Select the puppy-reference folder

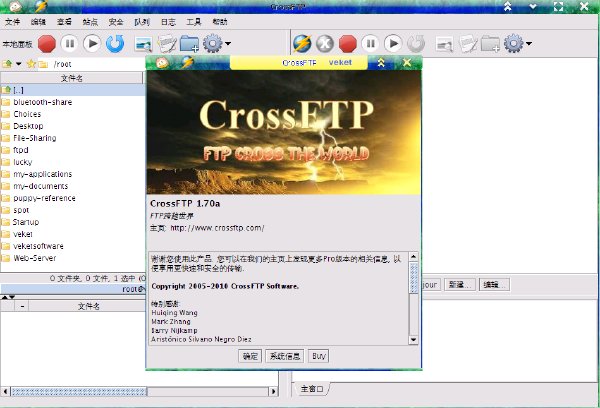(73, 198)
